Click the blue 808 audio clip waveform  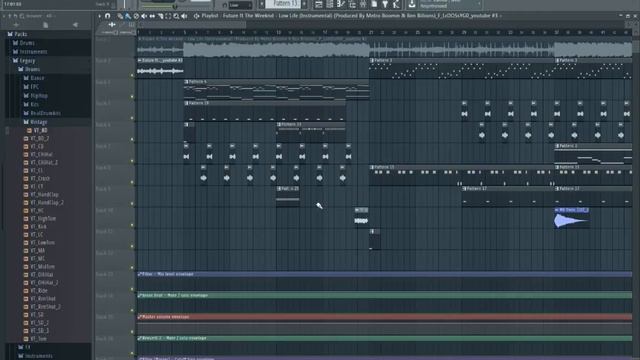(x=571, y=221)
